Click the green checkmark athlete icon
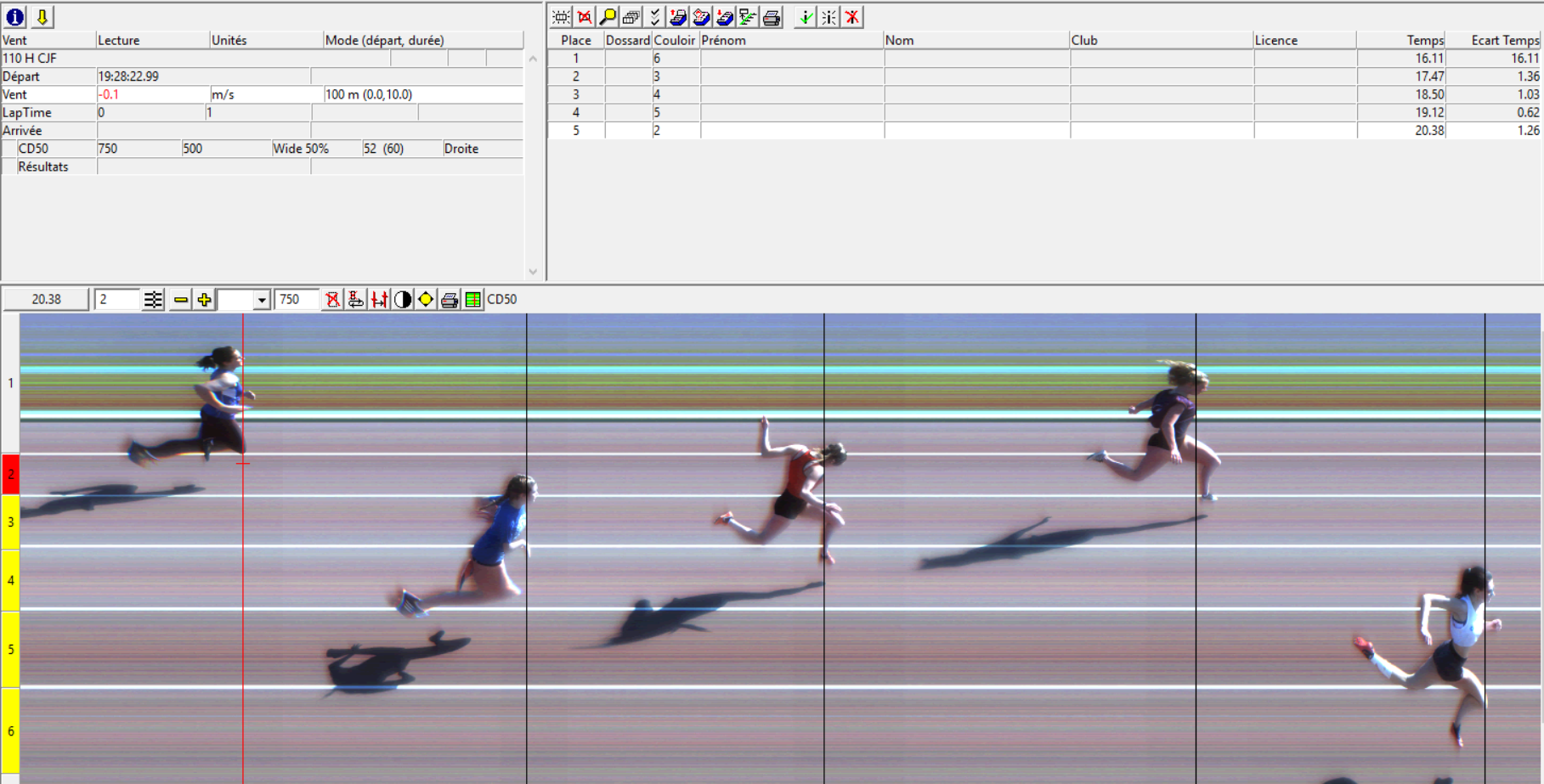 (805, 17)
